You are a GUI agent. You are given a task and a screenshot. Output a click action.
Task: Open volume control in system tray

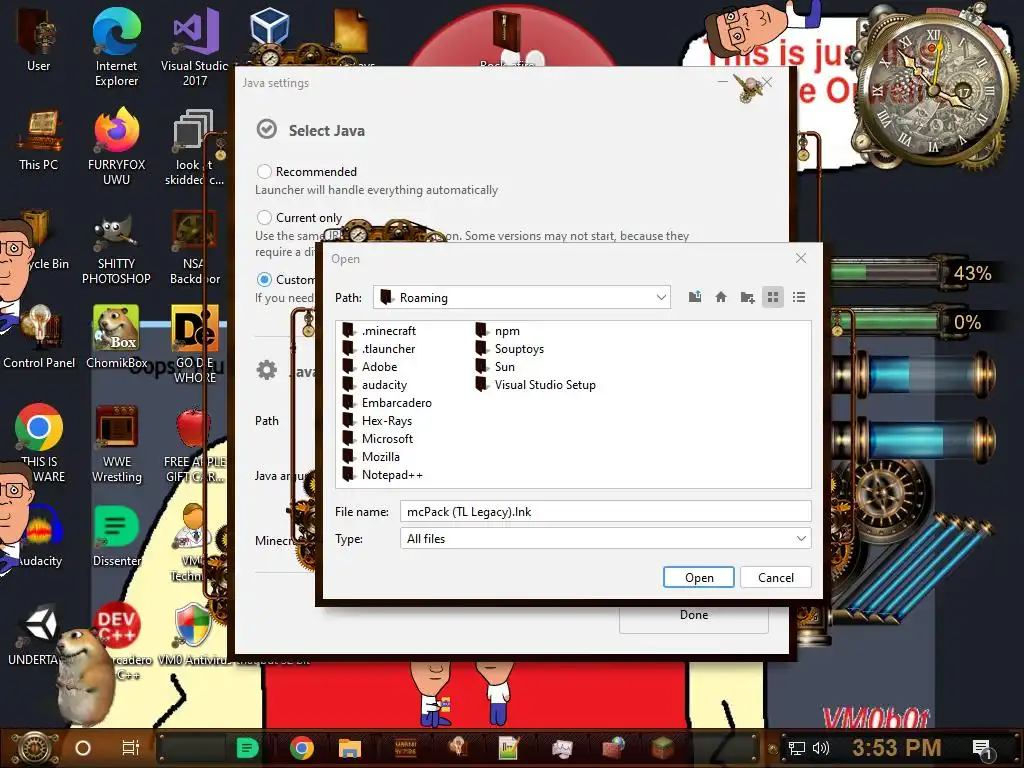(820, 748)
